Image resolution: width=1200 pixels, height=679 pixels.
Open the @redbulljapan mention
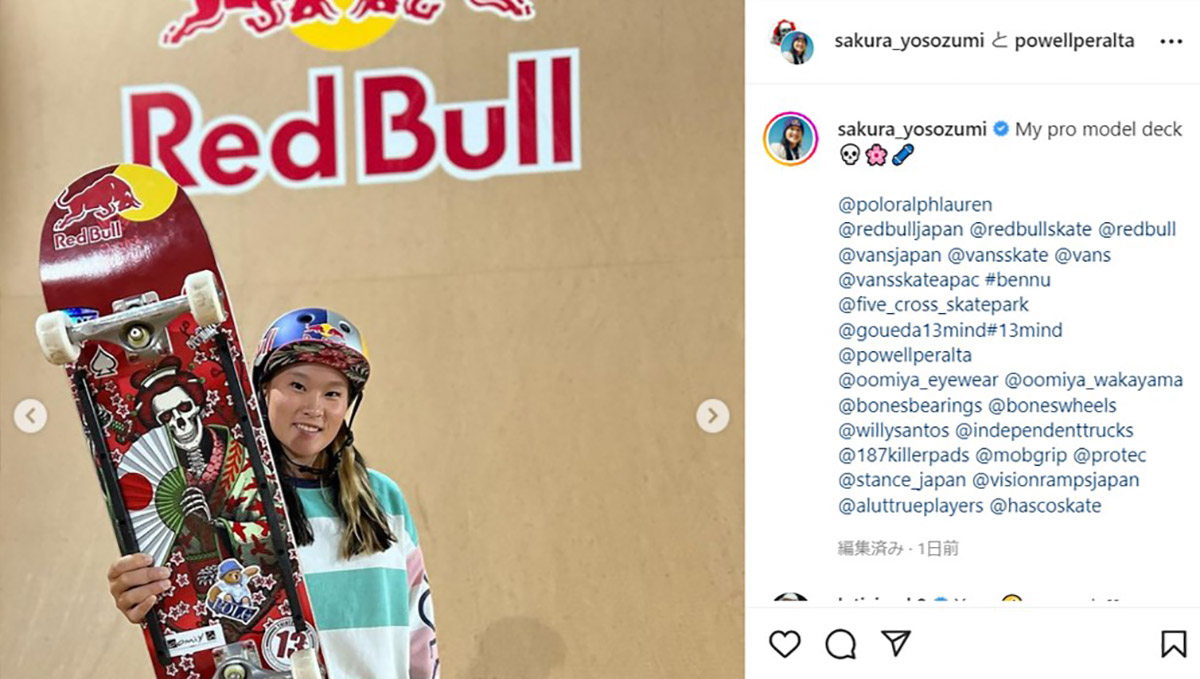pos(901,230)
